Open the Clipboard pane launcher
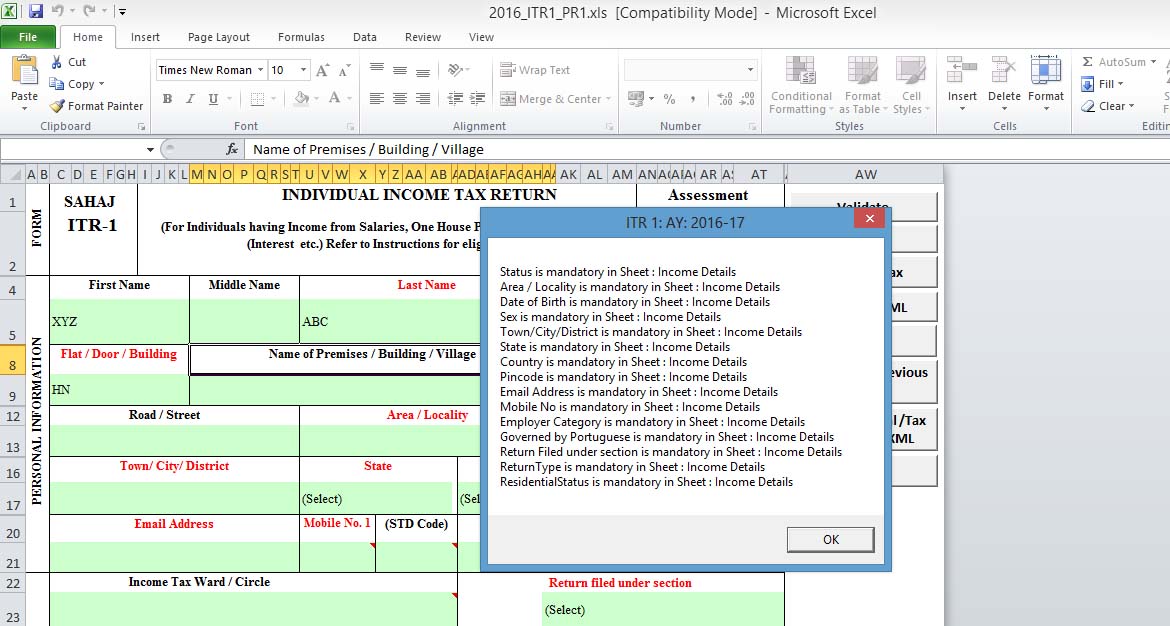 tap(142, 127)
